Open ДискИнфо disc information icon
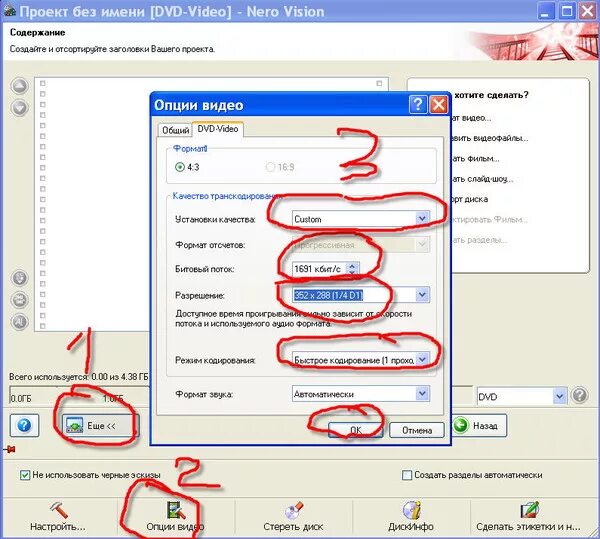 click(x=411, y=511)
